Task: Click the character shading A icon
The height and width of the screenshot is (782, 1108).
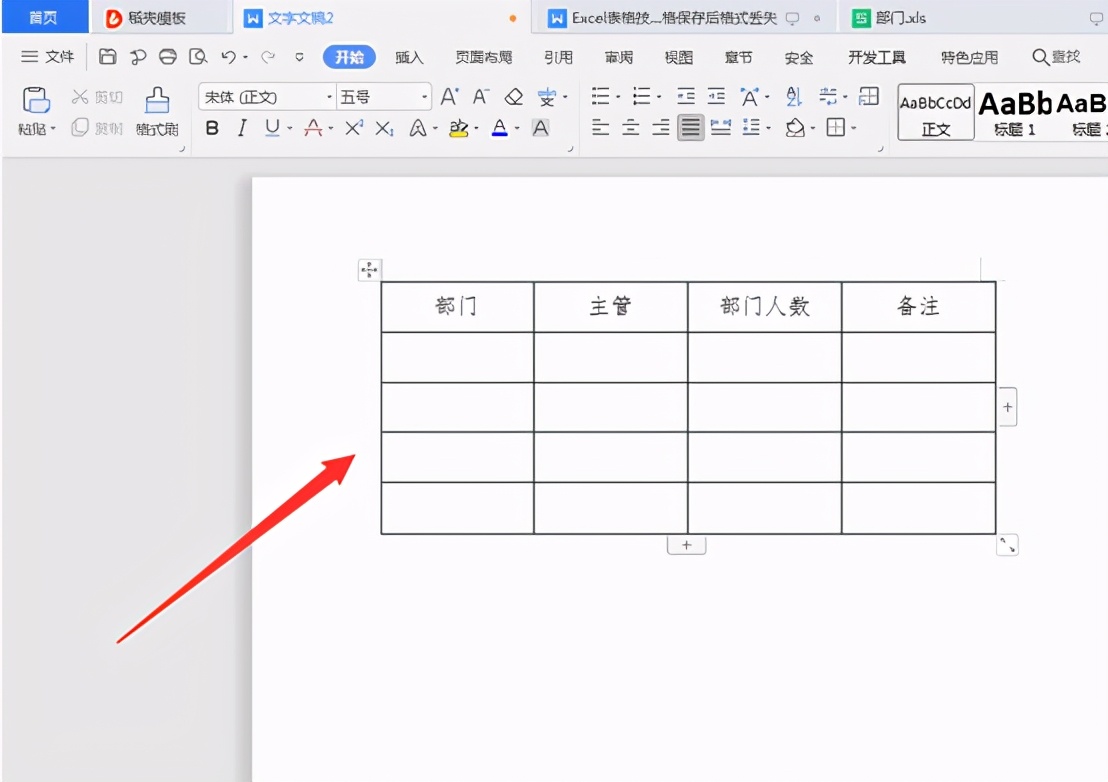Action: [x=541, y=128]
